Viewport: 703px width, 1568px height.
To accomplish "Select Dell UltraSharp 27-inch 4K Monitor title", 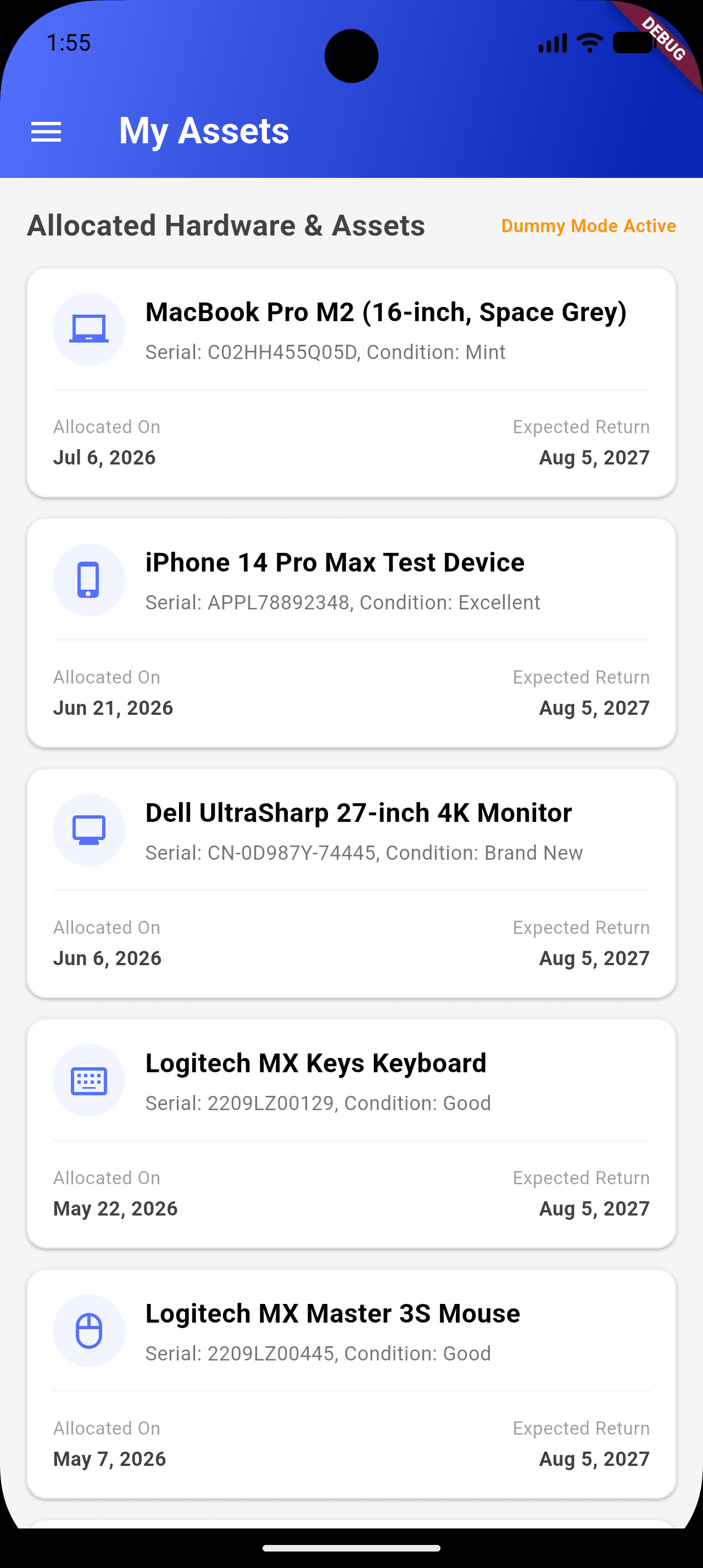I will (x=359, y=813).
